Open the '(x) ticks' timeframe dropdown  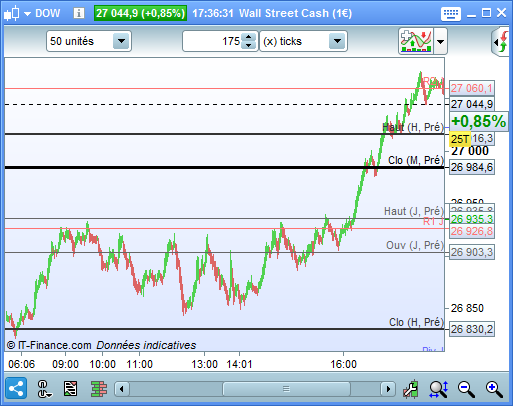(303, 41)
